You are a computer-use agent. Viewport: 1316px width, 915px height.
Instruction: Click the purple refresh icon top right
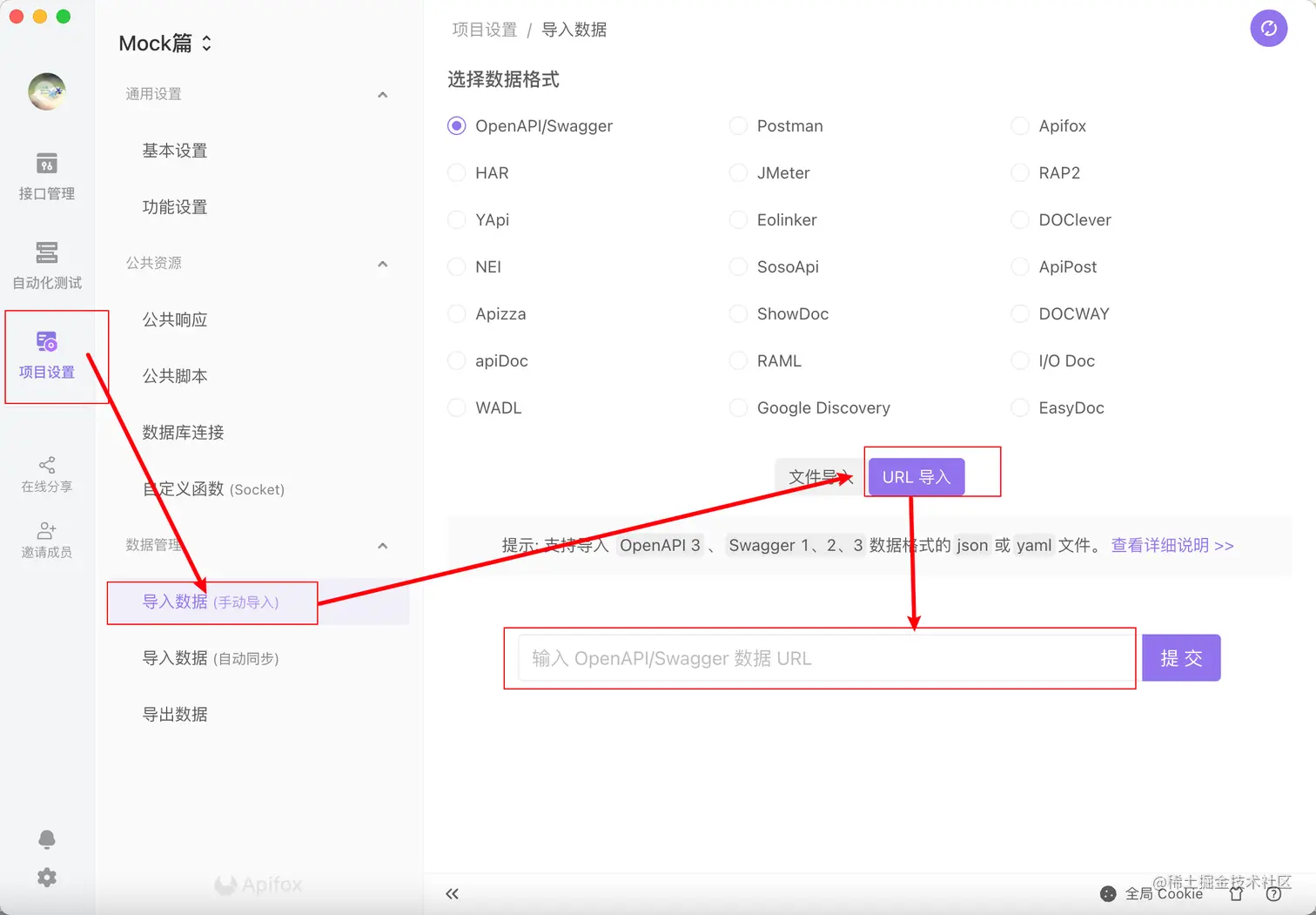pyautogui.click(x=1269, y=29)
